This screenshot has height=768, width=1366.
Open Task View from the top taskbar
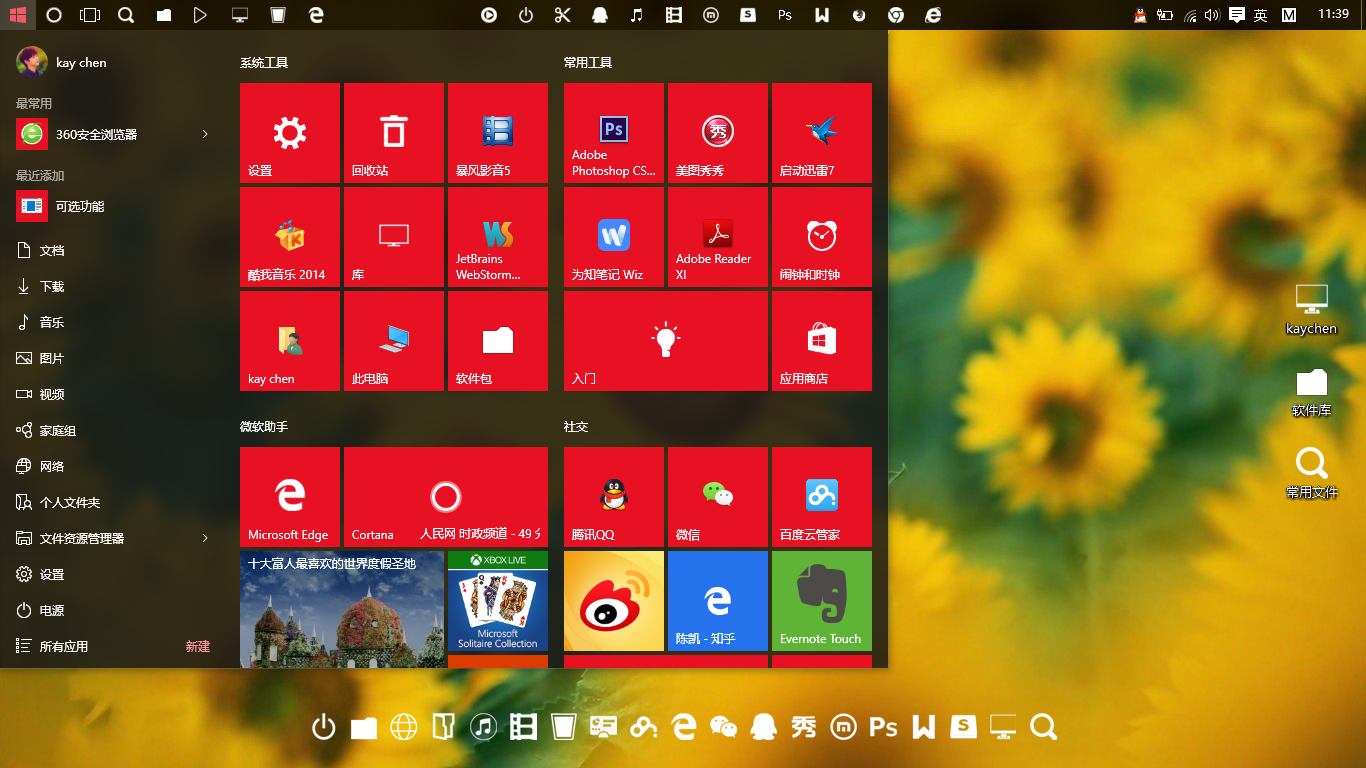pos(90,15)
